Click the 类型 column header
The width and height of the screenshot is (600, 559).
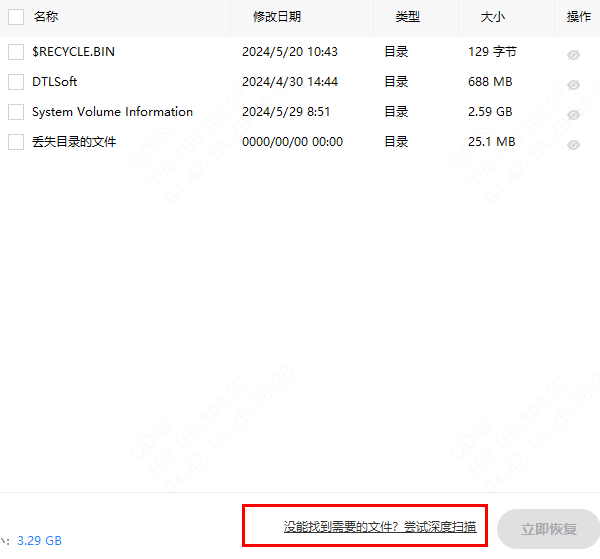[x=407, y=17]
